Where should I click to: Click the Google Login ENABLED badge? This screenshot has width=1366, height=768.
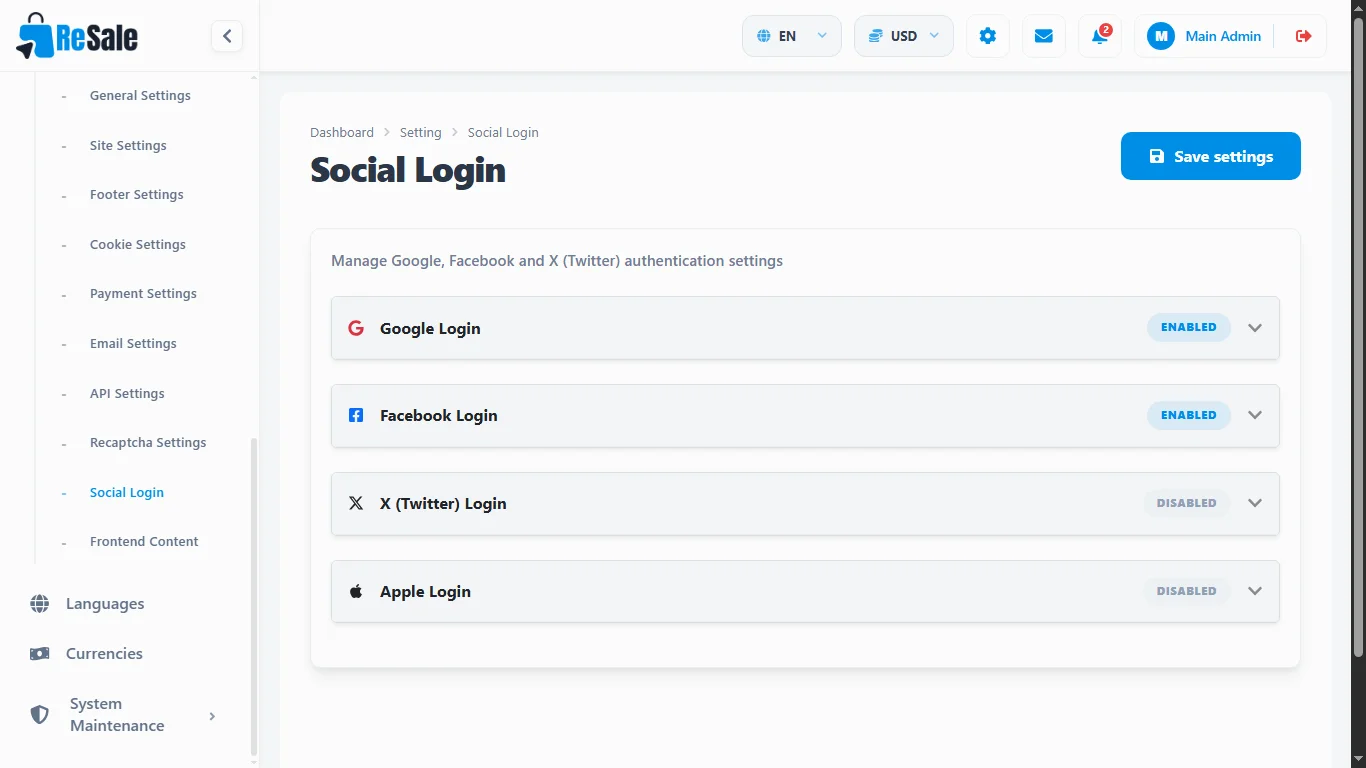[x=1189, y=327]
